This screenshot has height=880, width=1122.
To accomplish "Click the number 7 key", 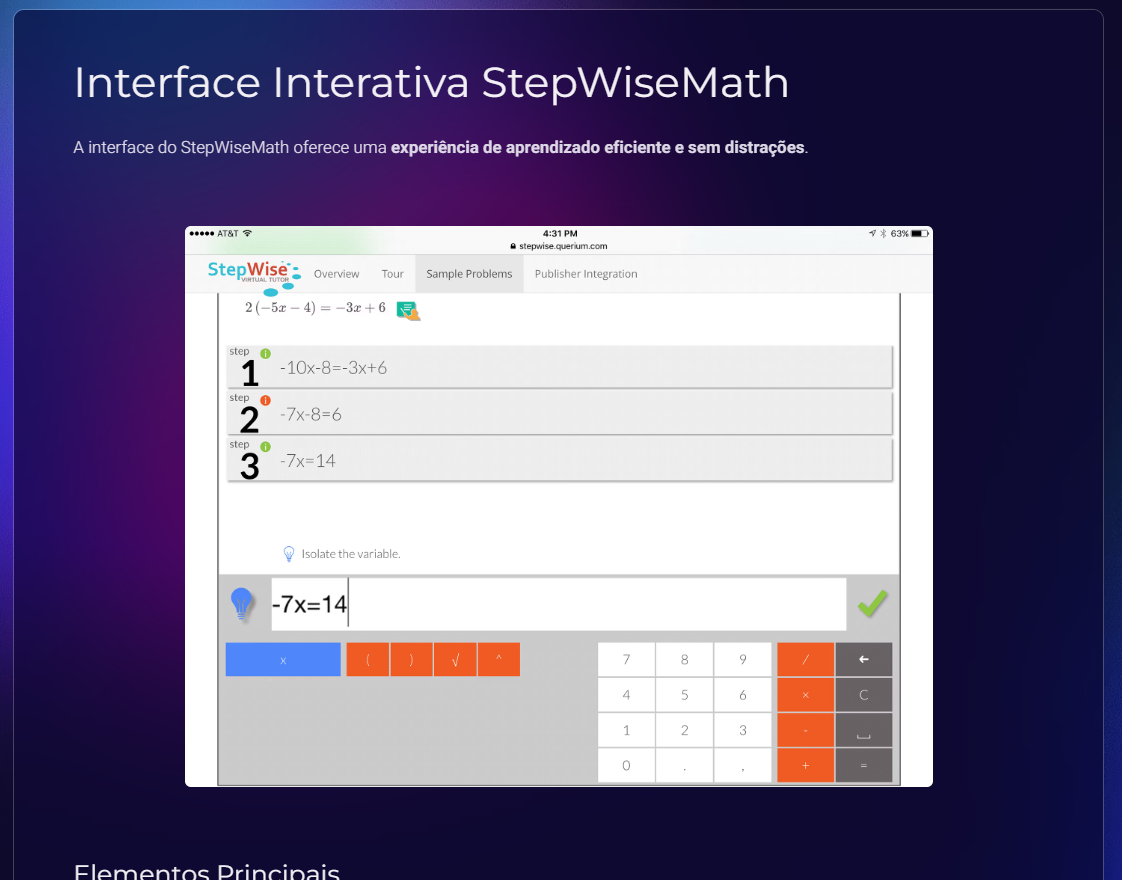I will [x=626, y=660].
